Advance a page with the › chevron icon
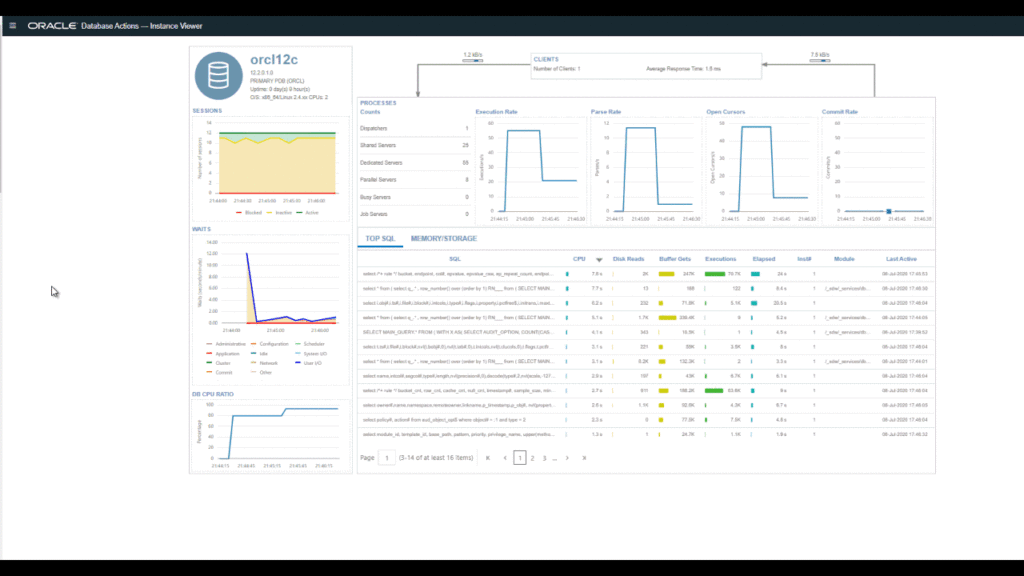 pos(567,457)
